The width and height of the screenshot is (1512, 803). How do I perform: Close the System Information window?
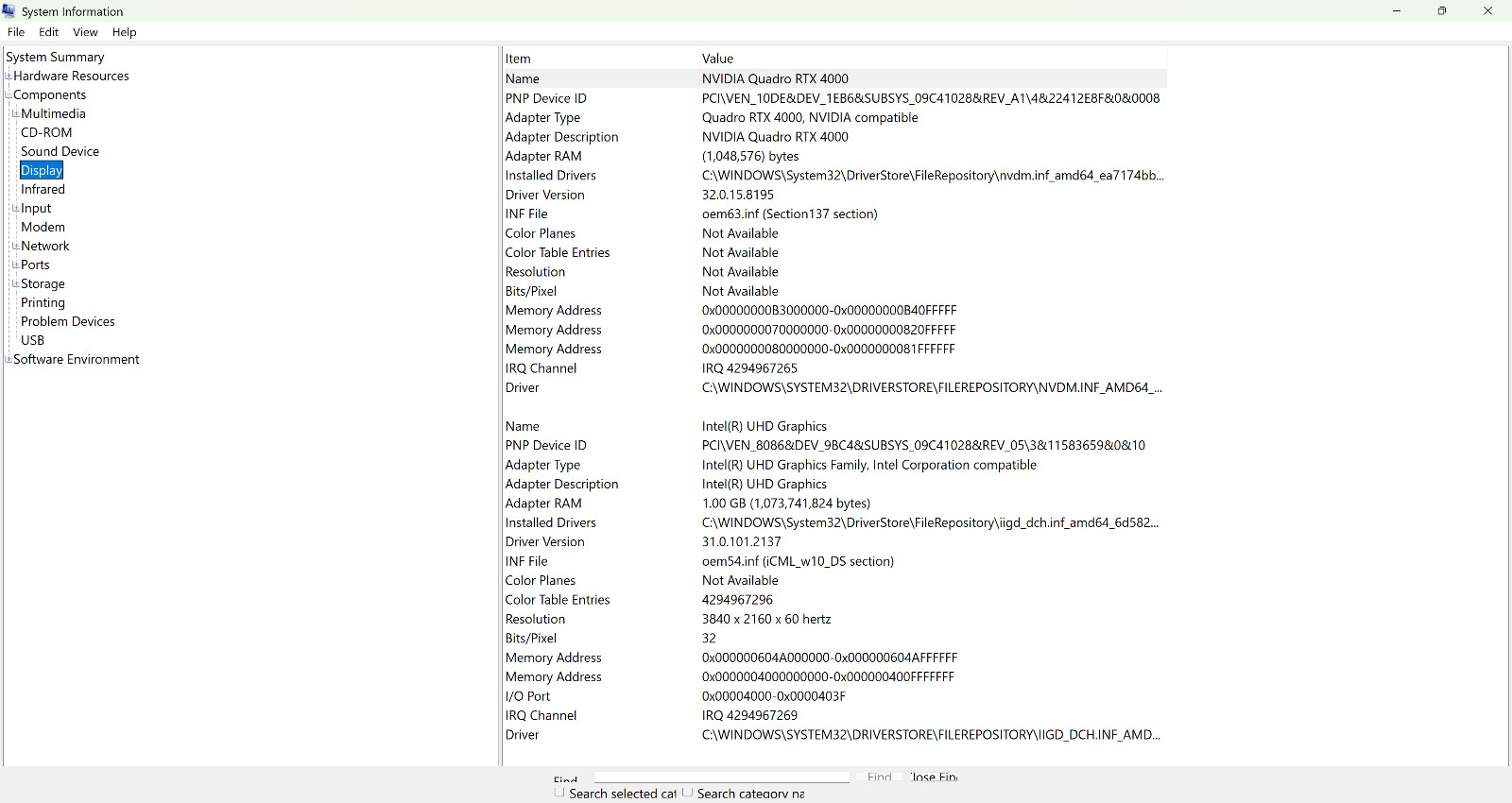[x=1488, y=11]
